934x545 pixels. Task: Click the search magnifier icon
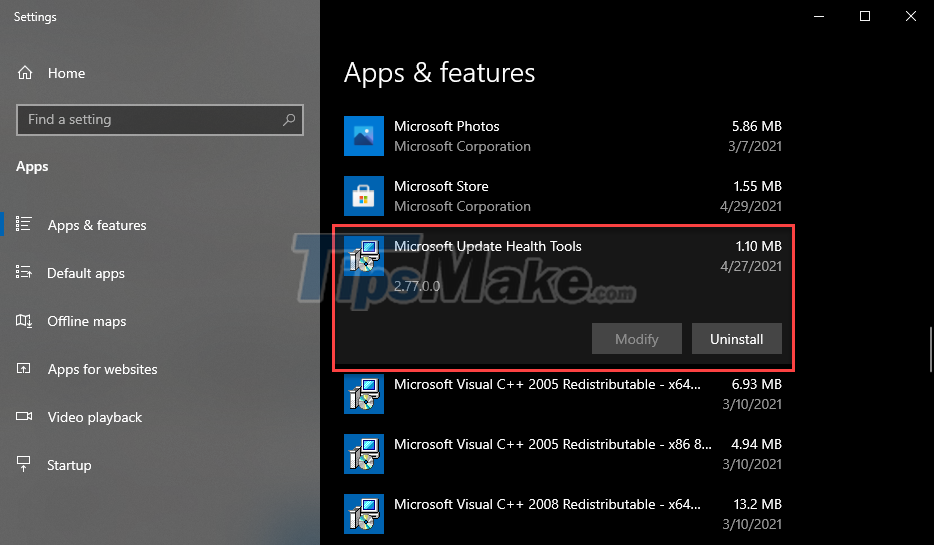pyautogui.click(x=289, y=120)
